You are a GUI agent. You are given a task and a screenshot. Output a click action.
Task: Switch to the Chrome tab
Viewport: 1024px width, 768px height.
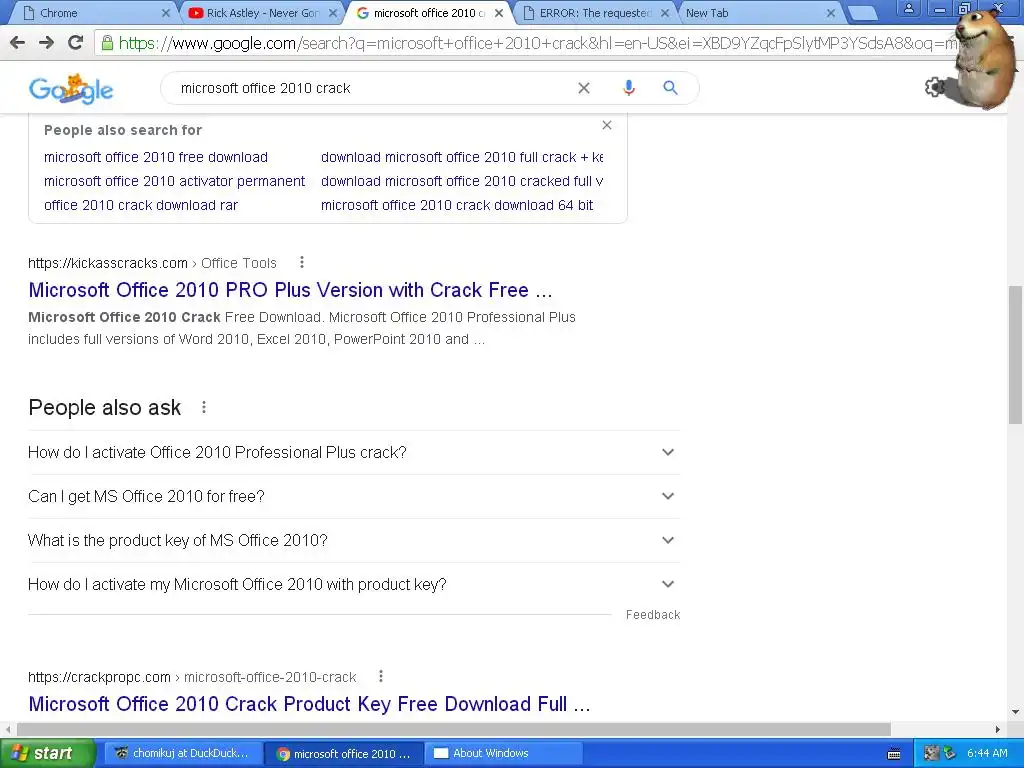point(91,13)
